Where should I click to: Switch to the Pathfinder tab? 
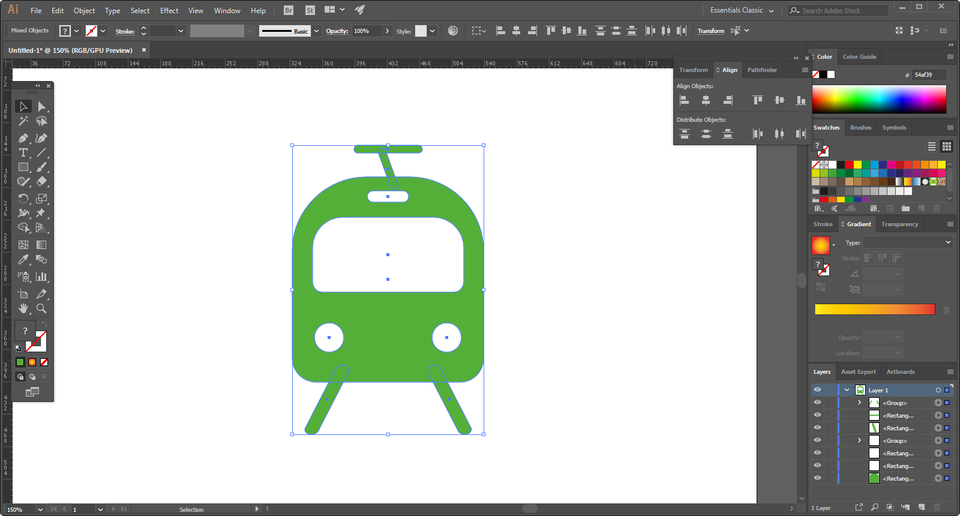[x=762, y=70]
